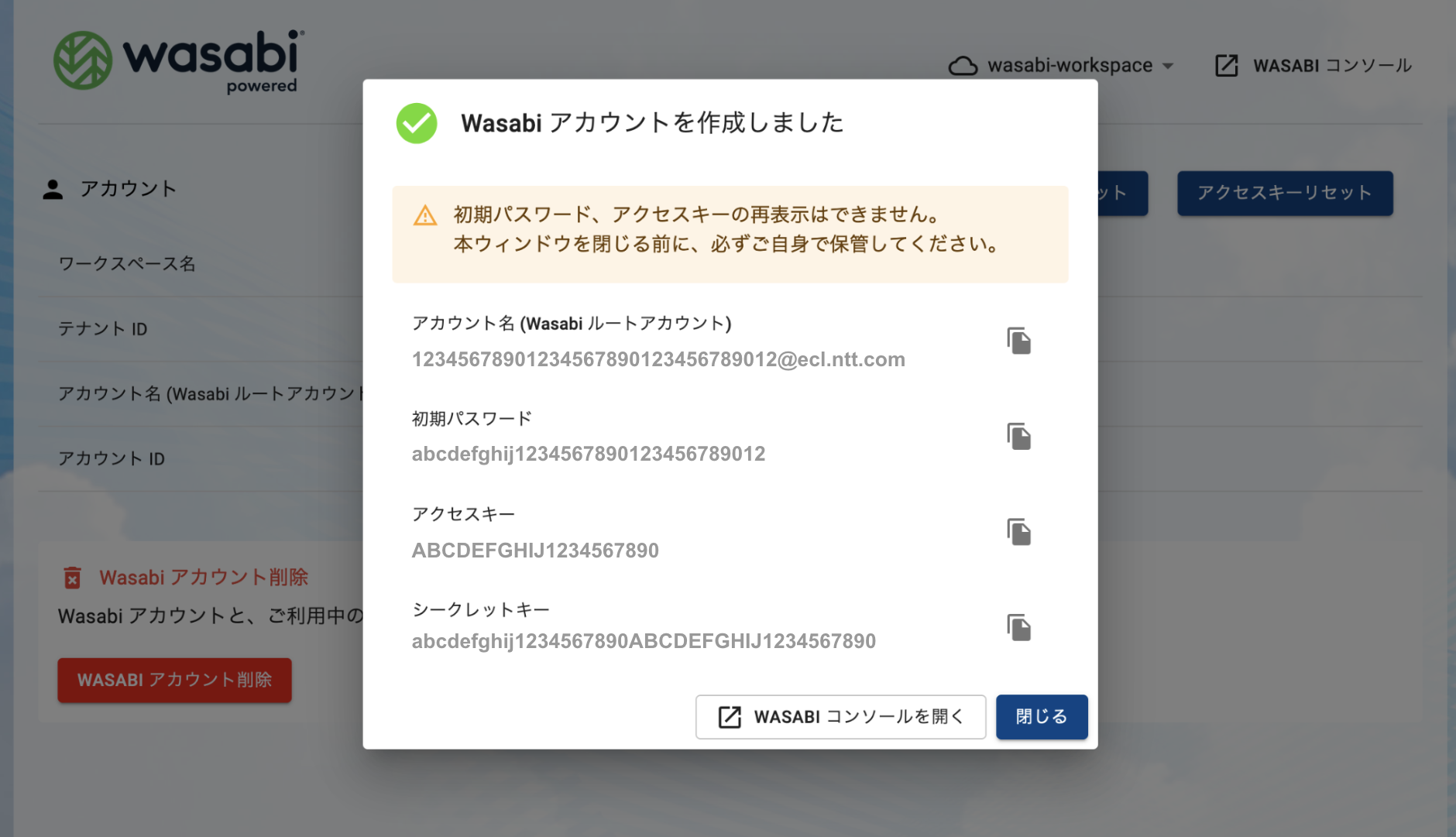Screen dimensions: 1456x837
Task: Open the wasabi-workspace dropdown
Action: (1061, 66)
